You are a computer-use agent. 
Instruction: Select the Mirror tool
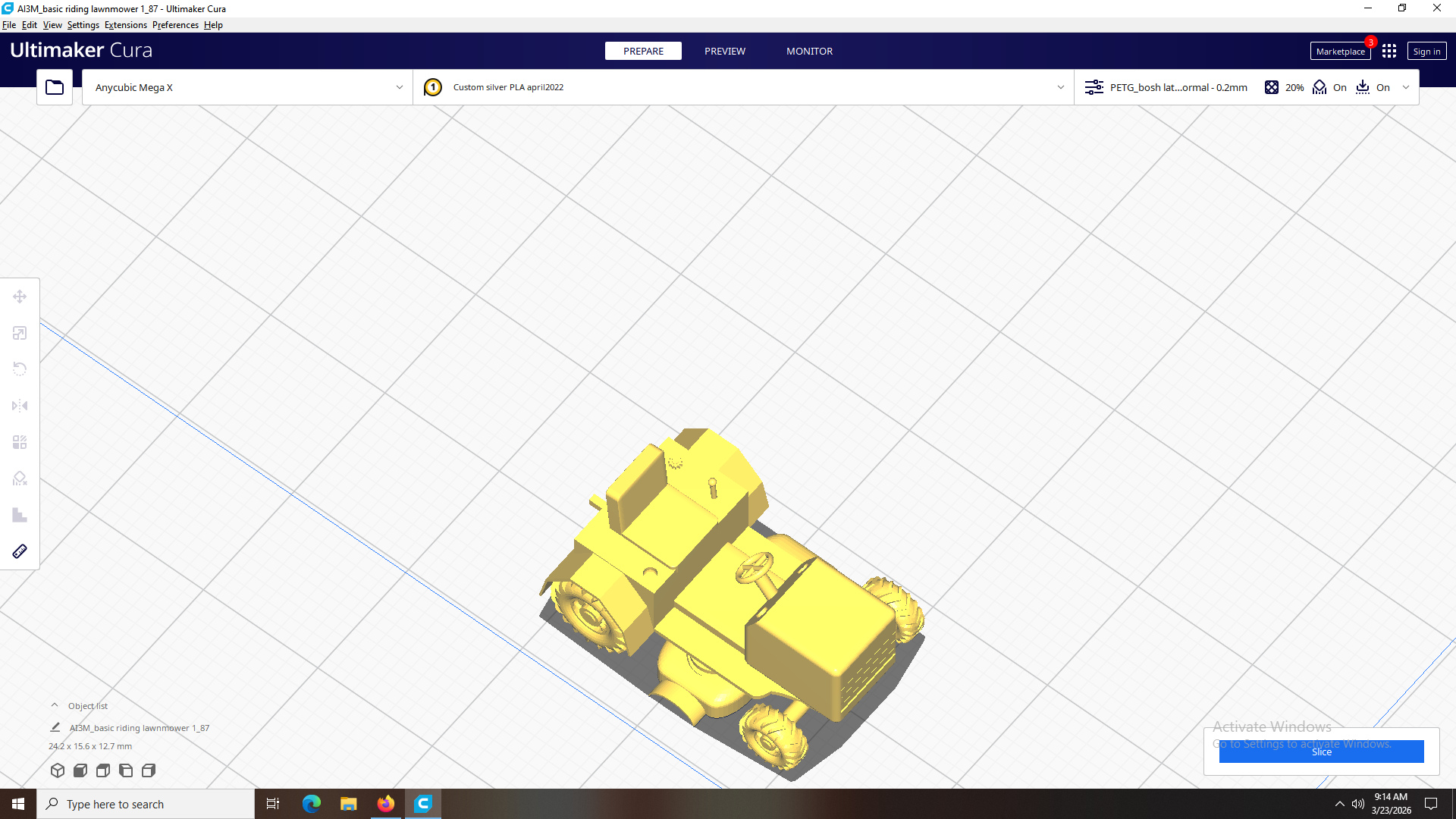pyautogui.click(x=20, y=406)
